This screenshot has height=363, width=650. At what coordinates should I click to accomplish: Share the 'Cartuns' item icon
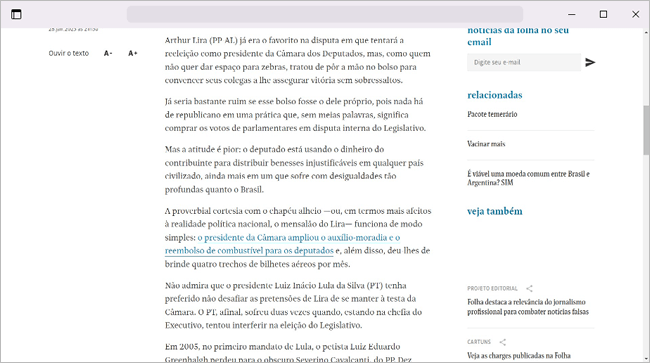502,342
